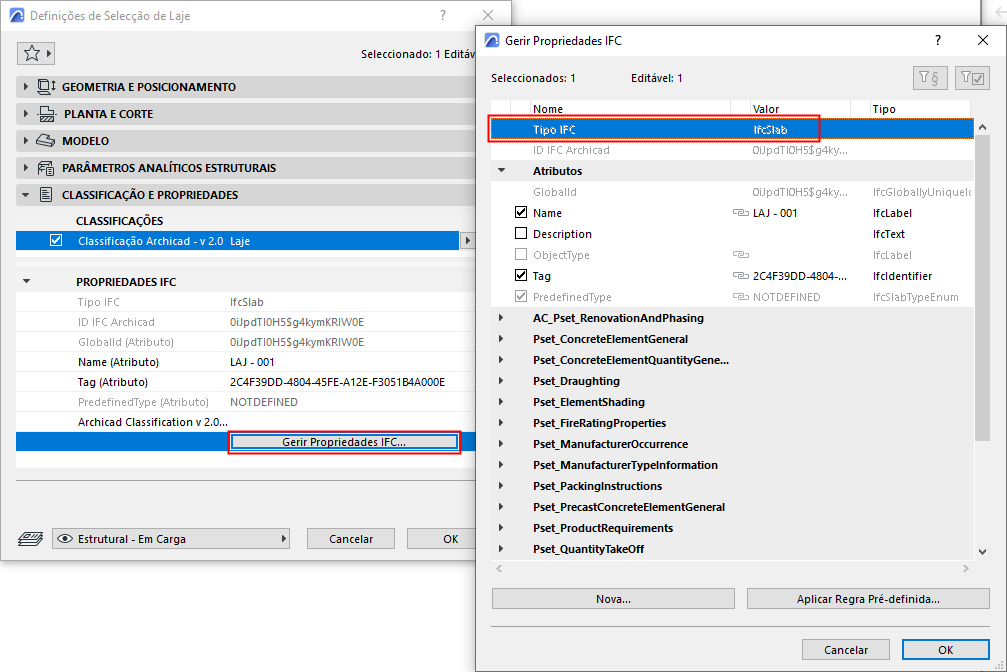
Task: Select the Tipo IFC row in IFC manager
Action: coord(732,129)
